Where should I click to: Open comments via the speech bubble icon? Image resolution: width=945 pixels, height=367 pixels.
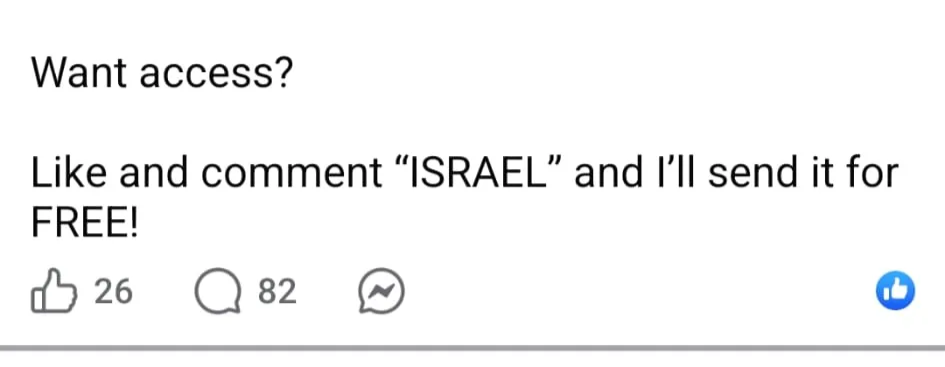tap(217, 292)
